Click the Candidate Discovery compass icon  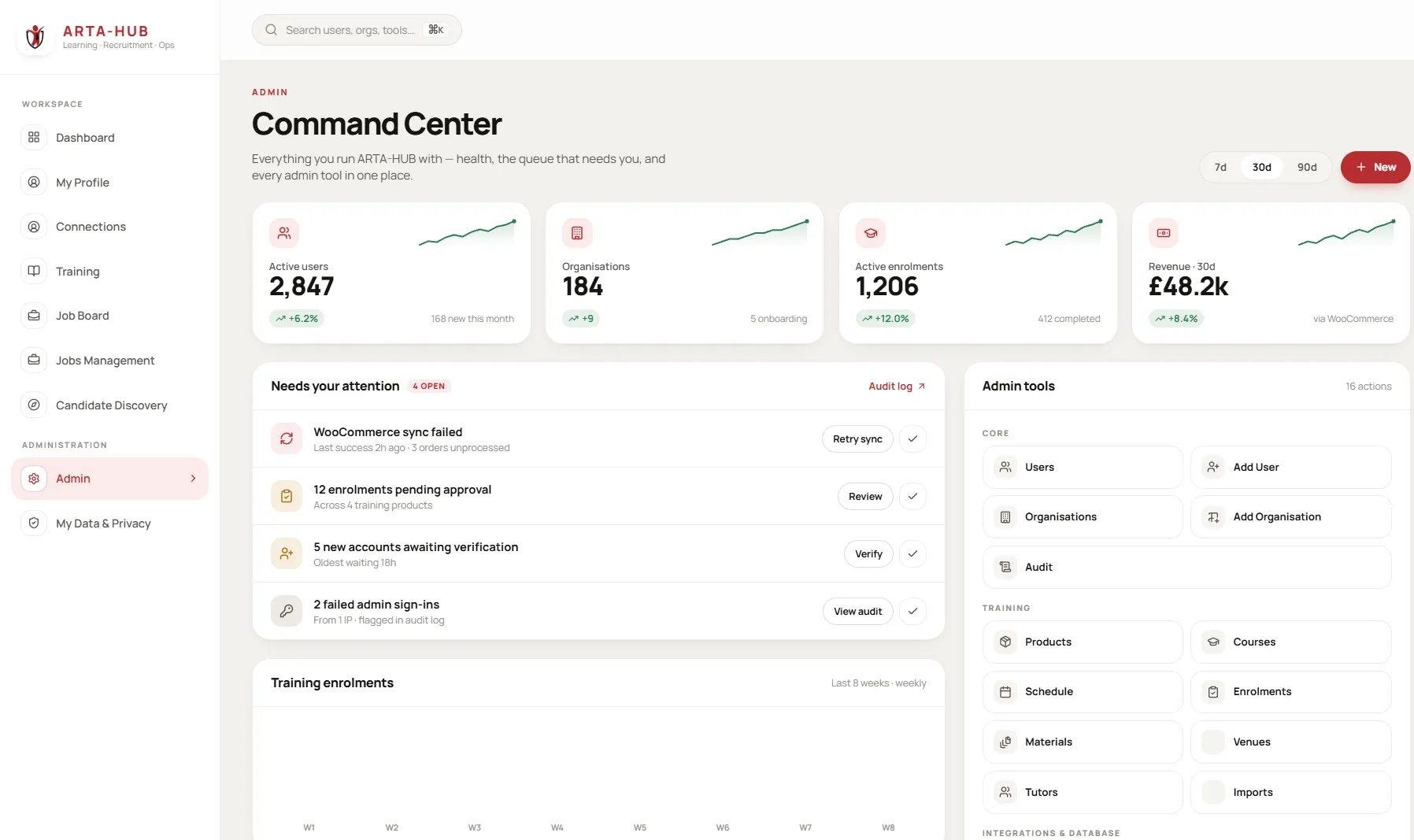pos(34,405)
